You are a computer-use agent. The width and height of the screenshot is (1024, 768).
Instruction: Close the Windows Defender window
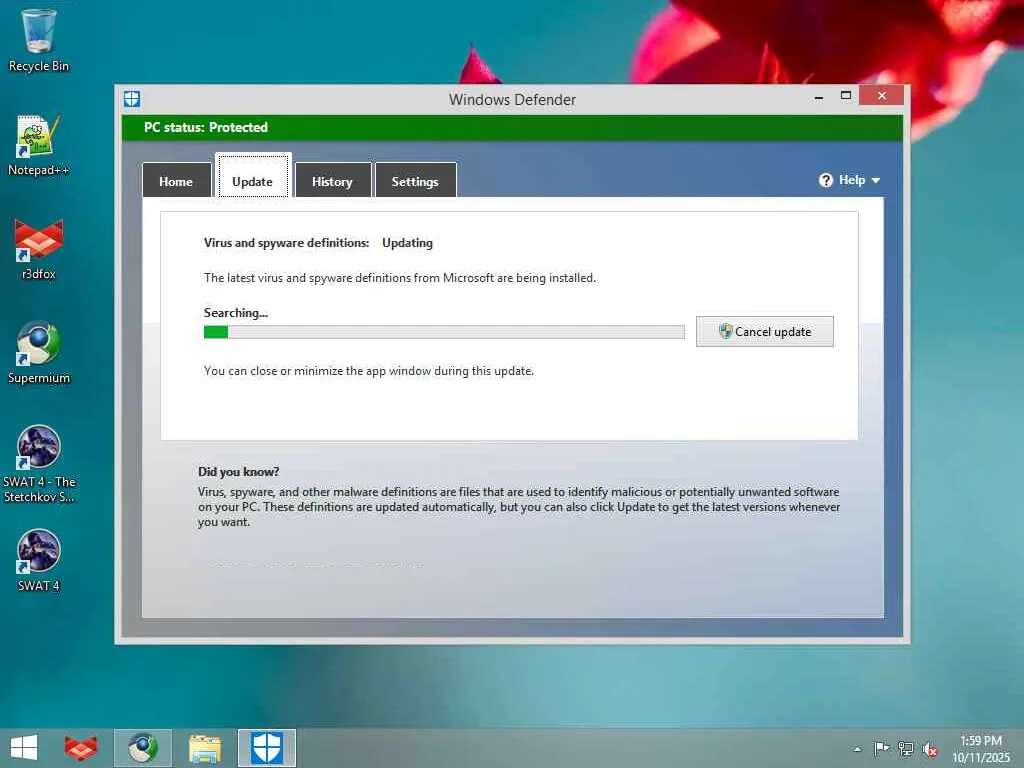click(882, 96)
